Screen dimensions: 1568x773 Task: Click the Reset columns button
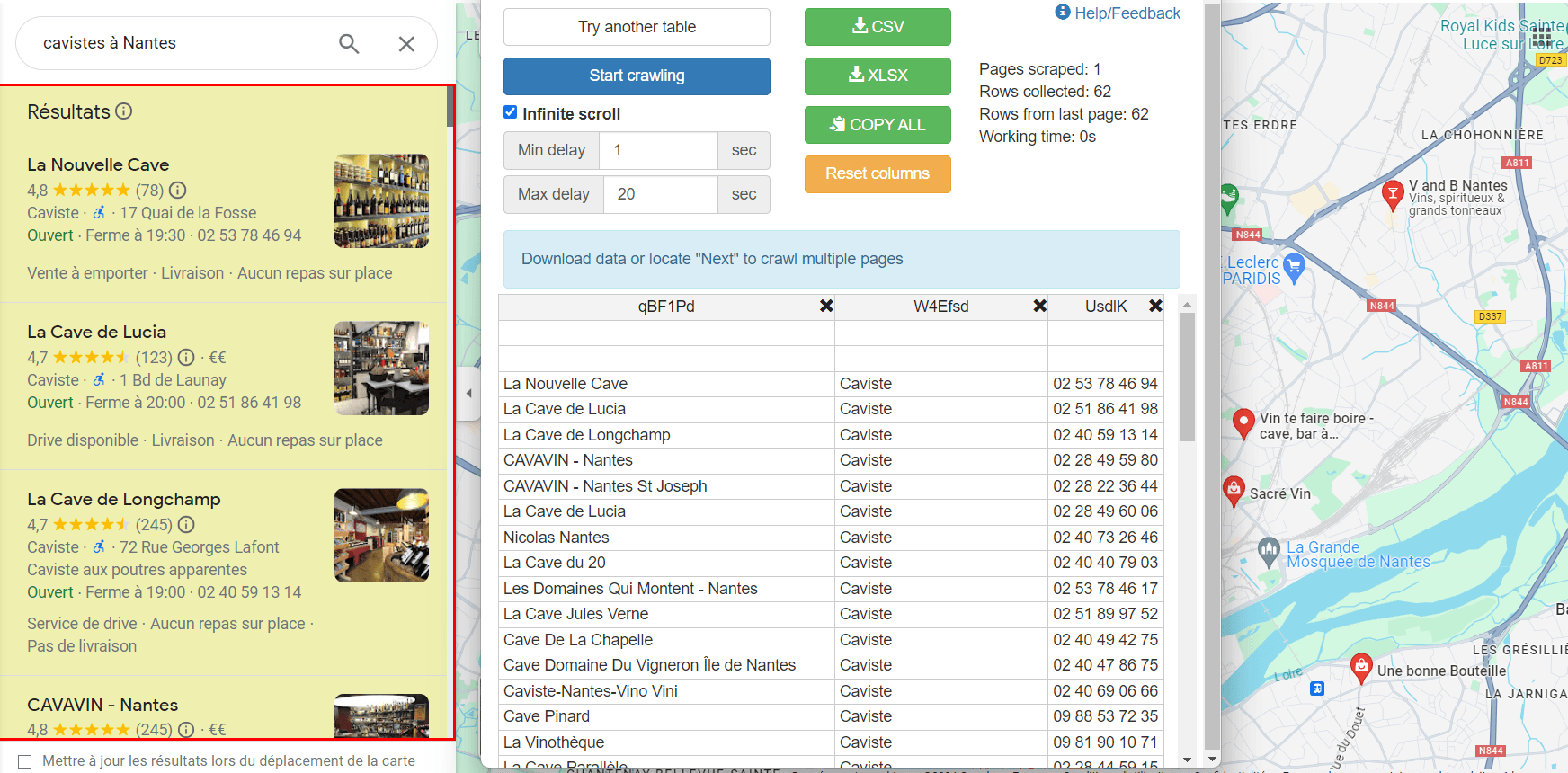[877, 173]
